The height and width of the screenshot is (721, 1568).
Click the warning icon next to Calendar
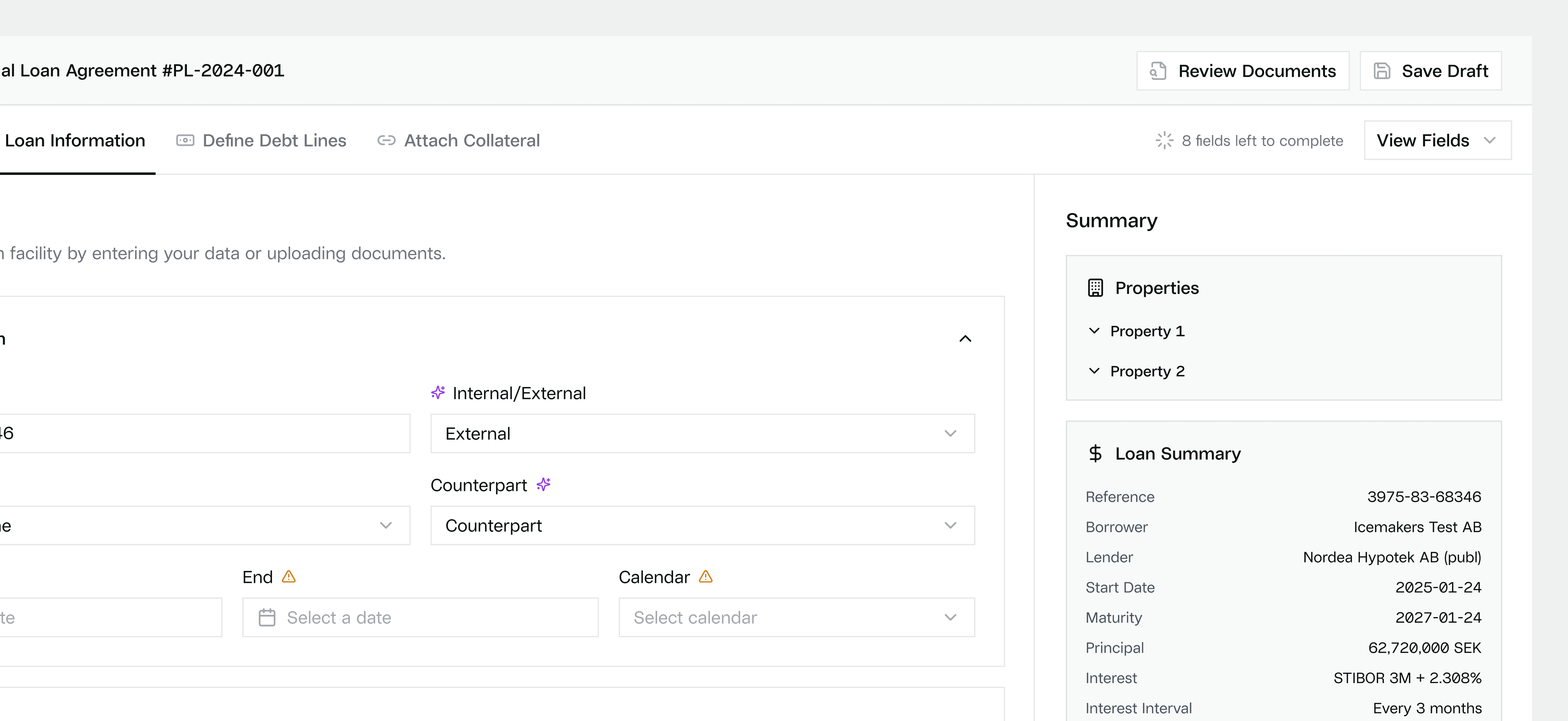tap(705, 577)
